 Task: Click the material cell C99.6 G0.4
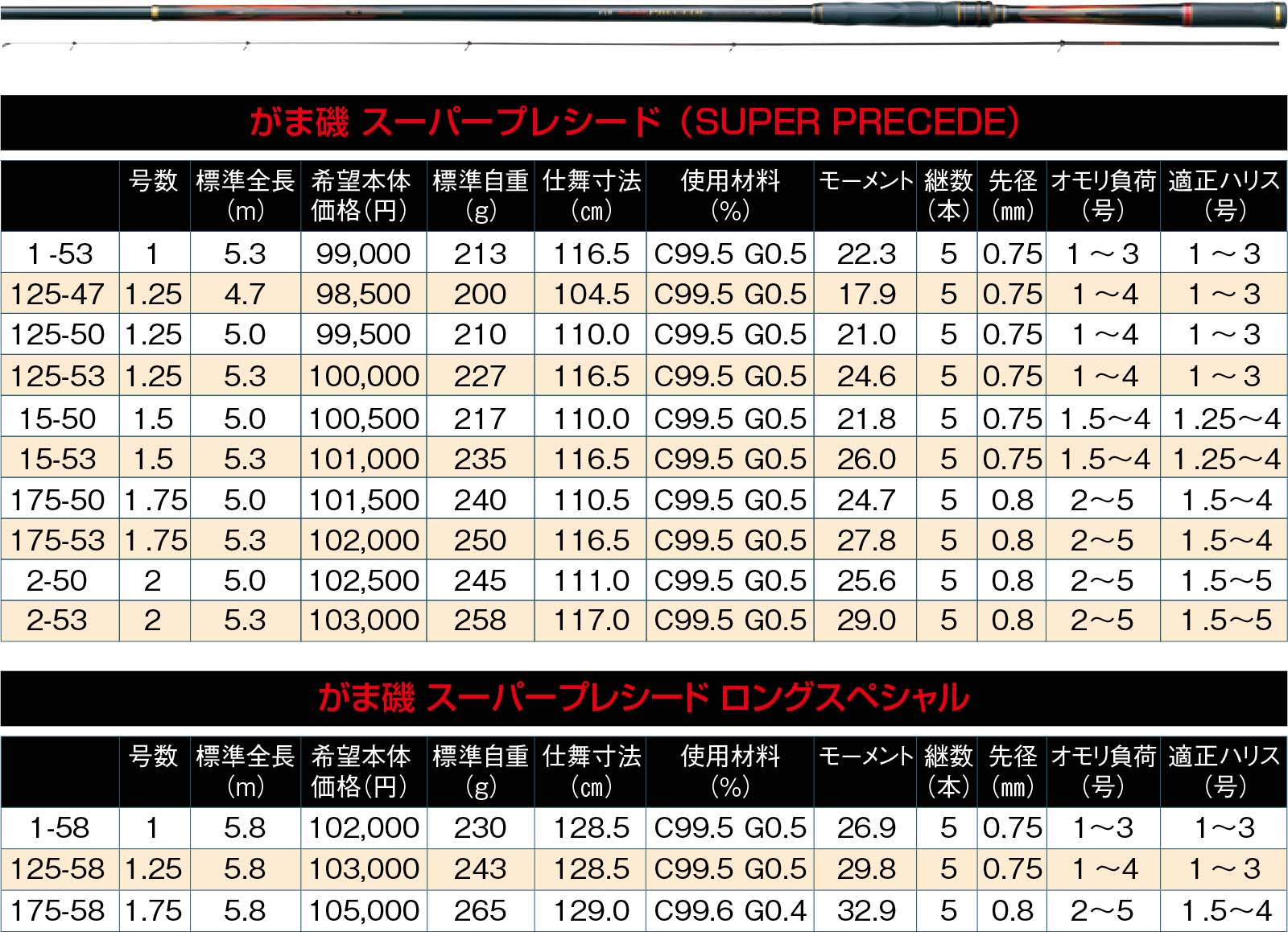click(x=730, y=910)
